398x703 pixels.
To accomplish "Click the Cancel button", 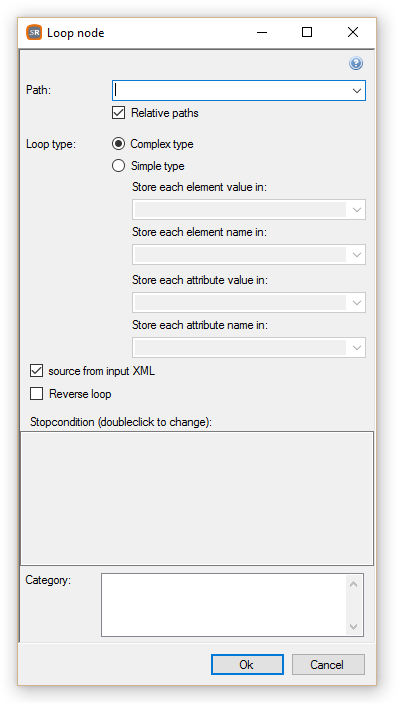I will 328,664.
